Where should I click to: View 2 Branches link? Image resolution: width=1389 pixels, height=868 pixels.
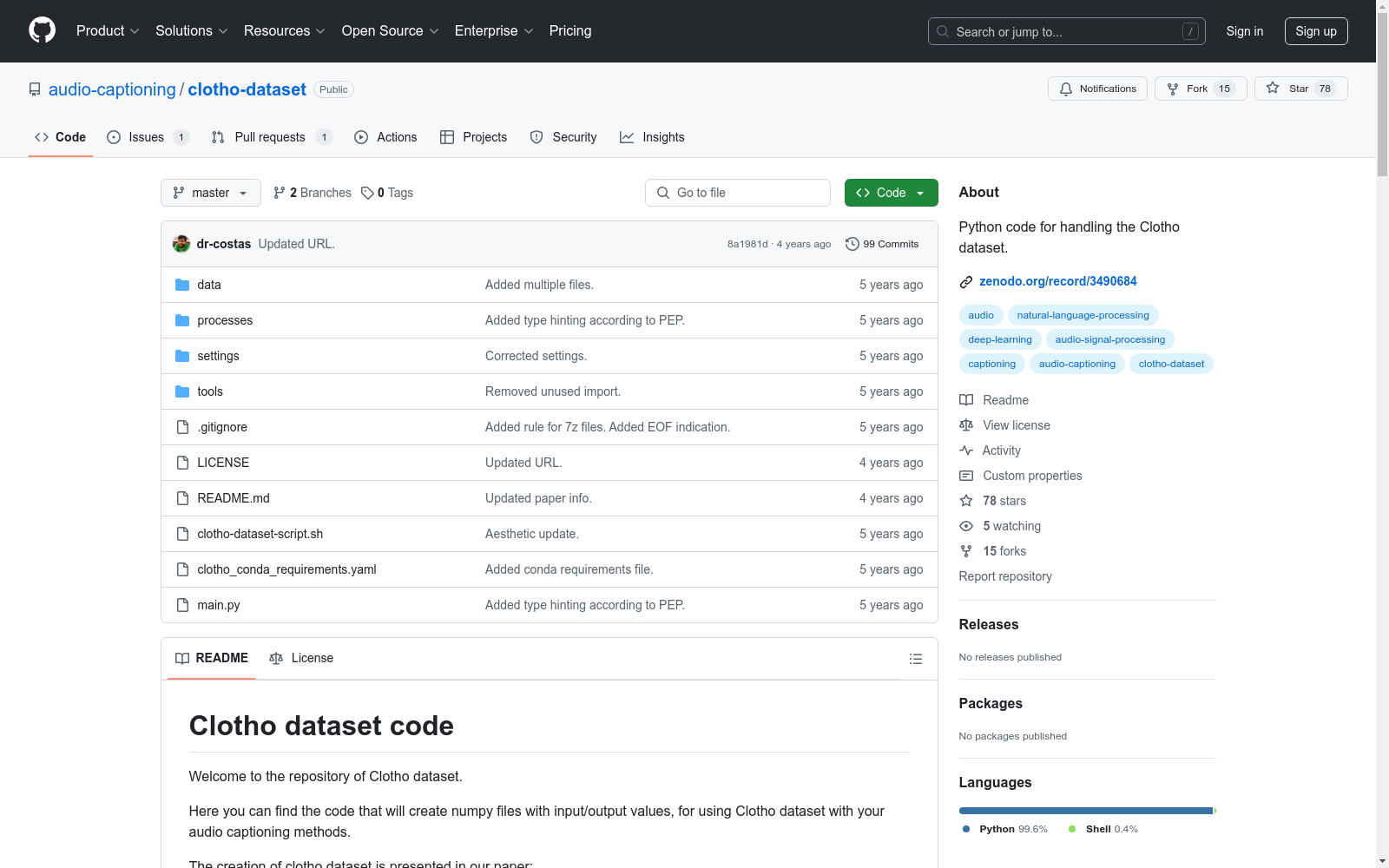coord(313,193)
